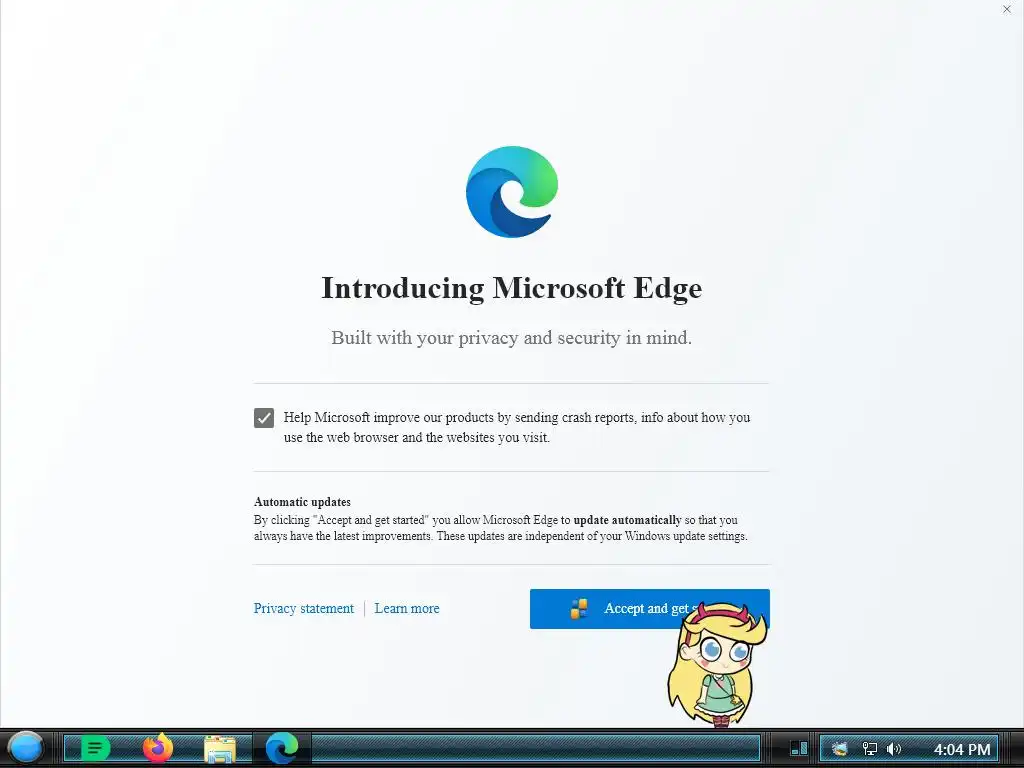The width and height of the screenshot is (1024, 768).
Task: Uncheck the Help Microsoft improve products checkbox
Action: (264, 418)
